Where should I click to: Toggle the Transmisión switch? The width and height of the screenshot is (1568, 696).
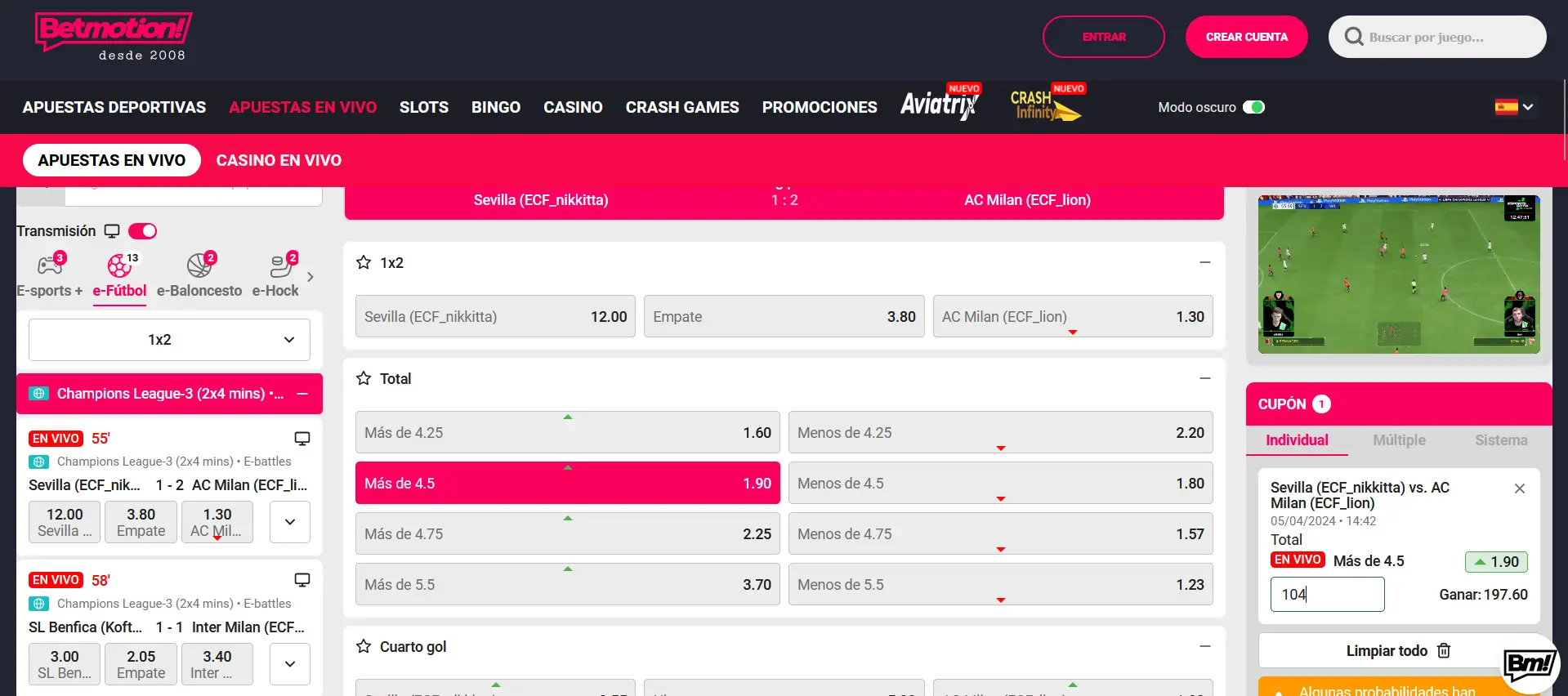click(142, 231)
